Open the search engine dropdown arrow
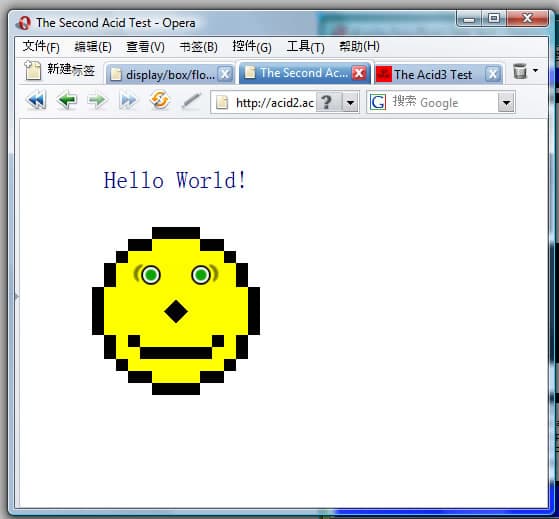The width and height of the screenshot is (559, 519). click(506, 103)
